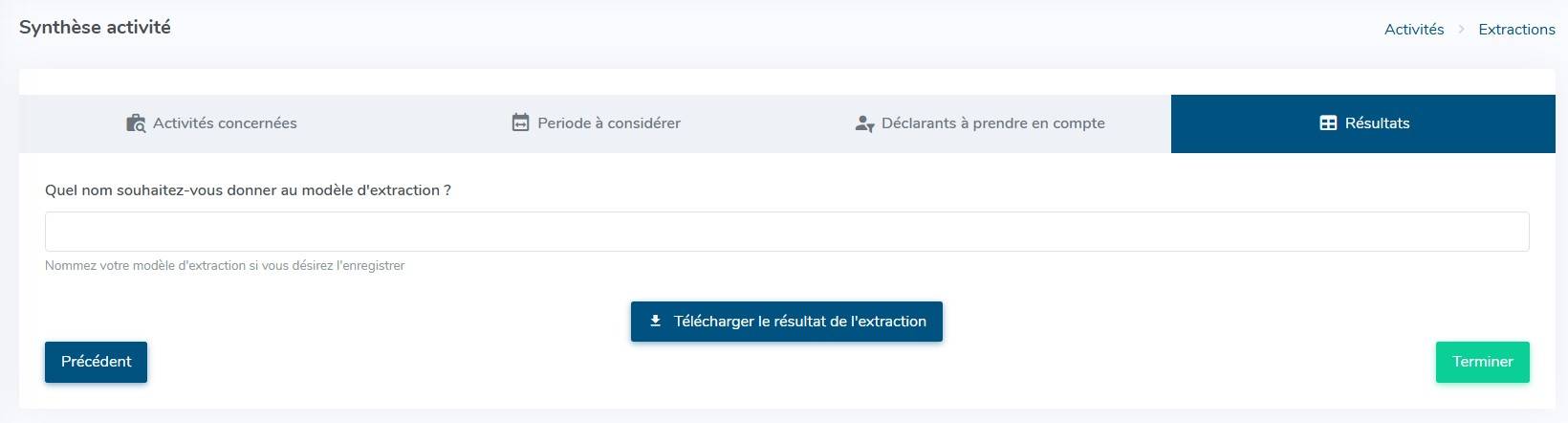
Task: Click the breadcrumb chevron separator
Action: pyautogui.click(x=1461, y=30)
